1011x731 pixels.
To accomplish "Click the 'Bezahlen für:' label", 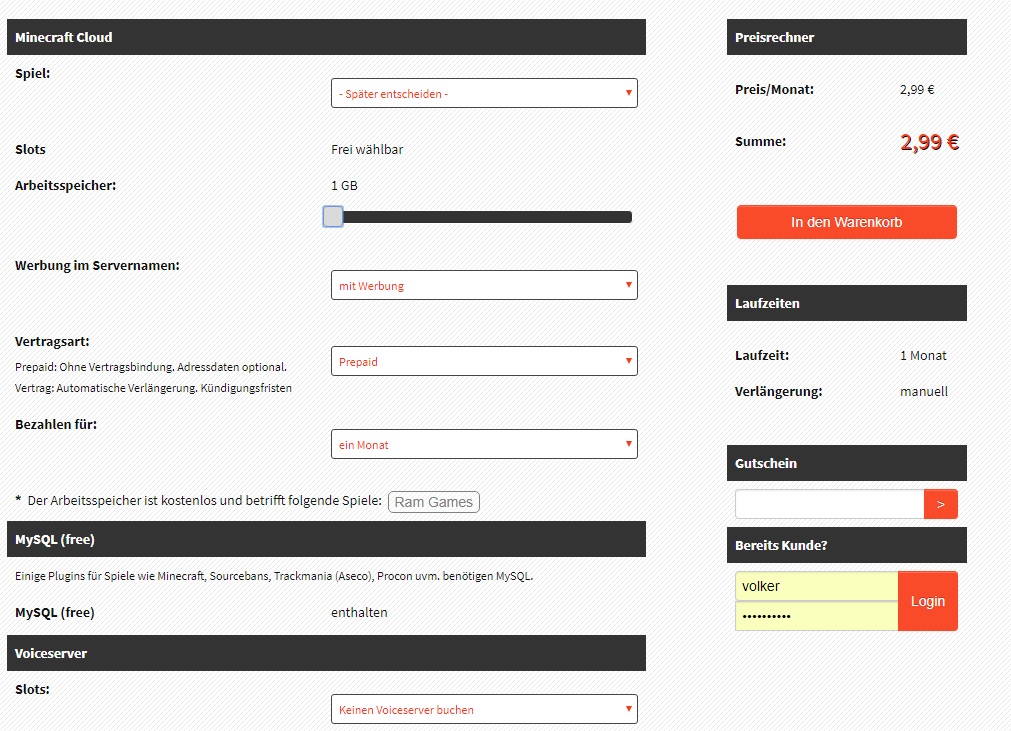I will click(x=56, y=424).
